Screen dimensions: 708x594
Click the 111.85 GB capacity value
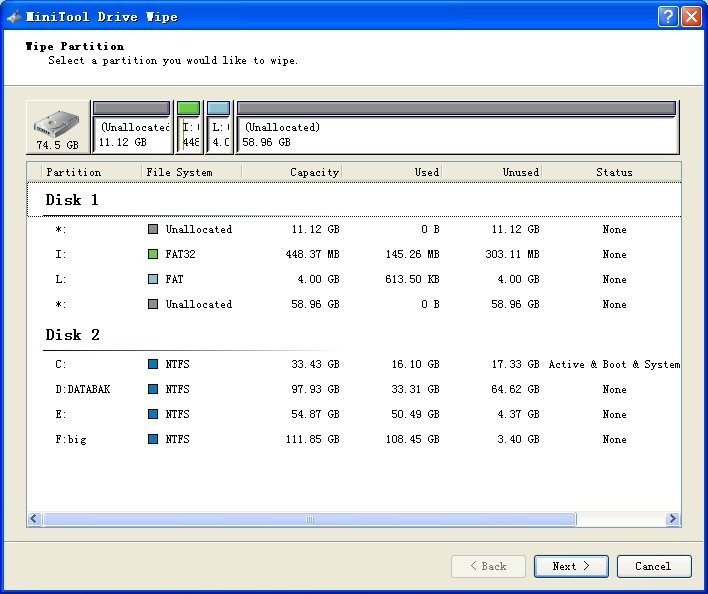(312, 439)
